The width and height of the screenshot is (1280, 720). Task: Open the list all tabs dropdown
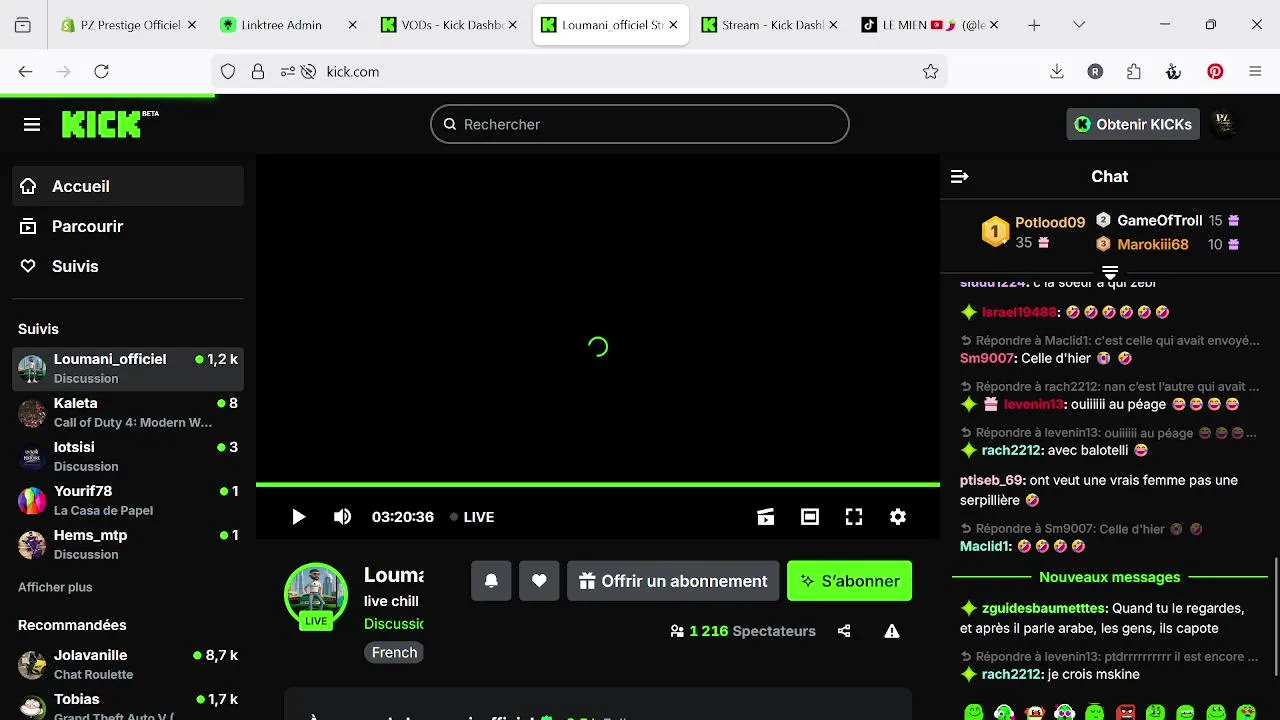click(x=1079, y=25)
